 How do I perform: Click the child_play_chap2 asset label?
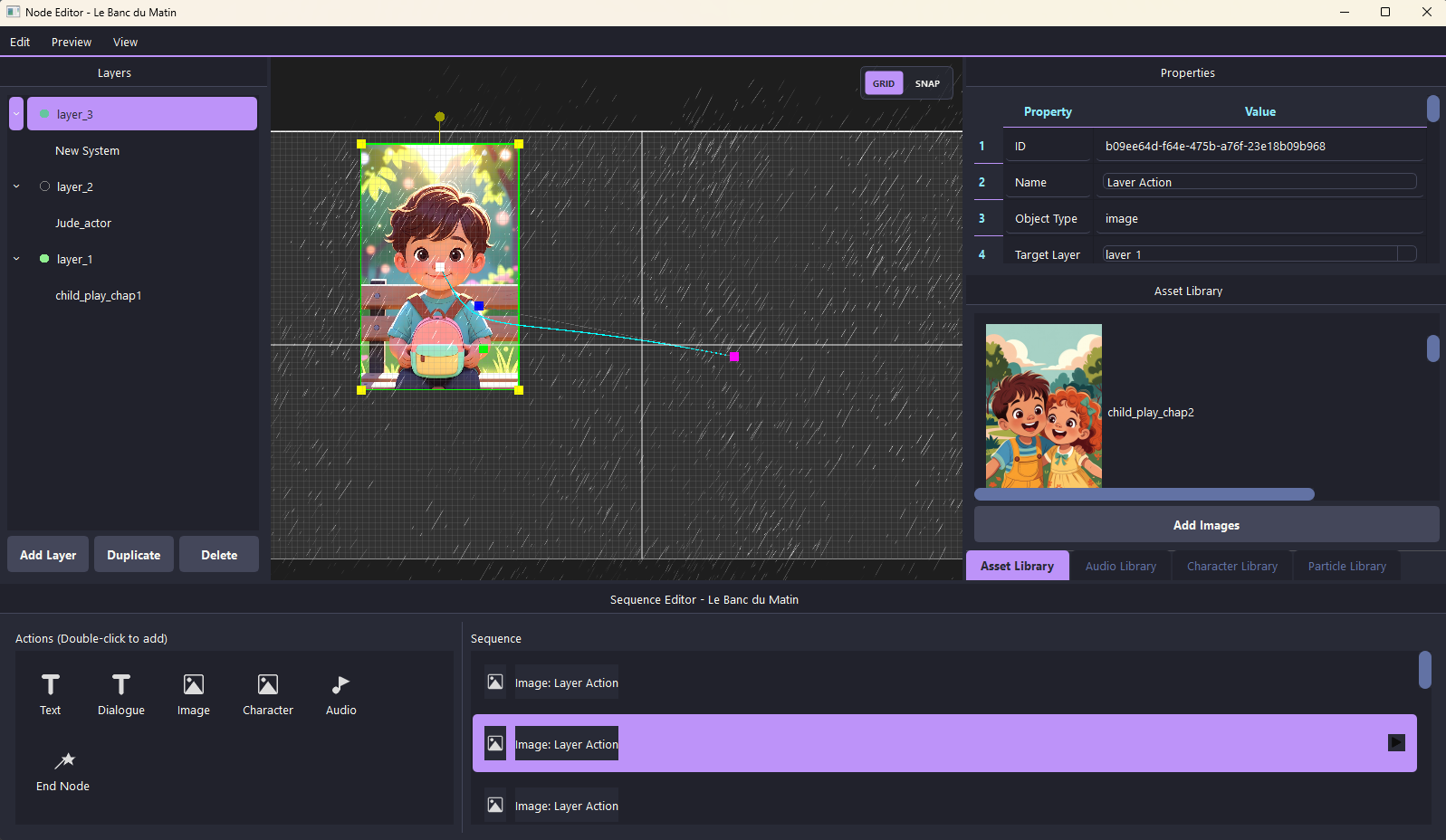tap(1151, 412)
